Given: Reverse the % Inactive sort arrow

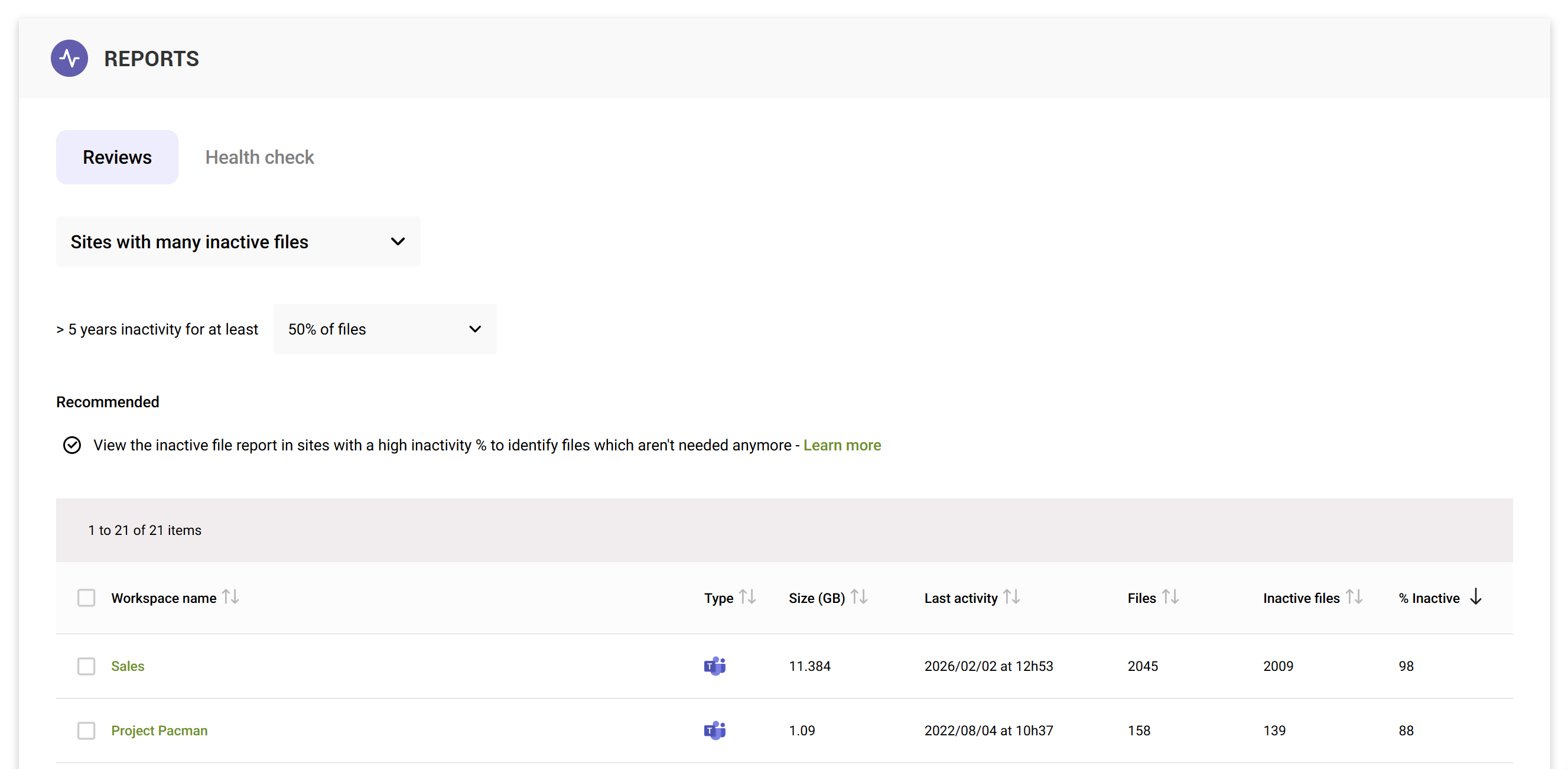Looking at the screenshot, I should (x=1475, y=596).
